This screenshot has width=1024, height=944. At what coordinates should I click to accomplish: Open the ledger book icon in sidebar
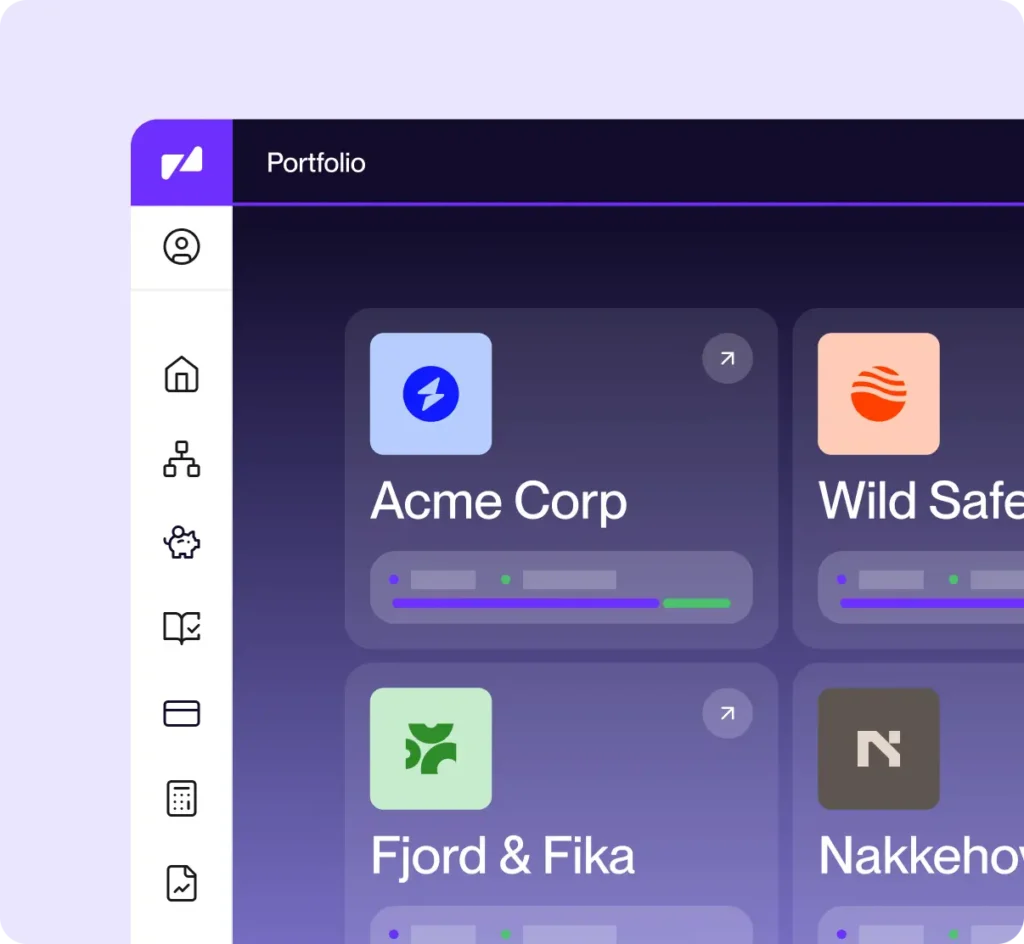(181, 628)
